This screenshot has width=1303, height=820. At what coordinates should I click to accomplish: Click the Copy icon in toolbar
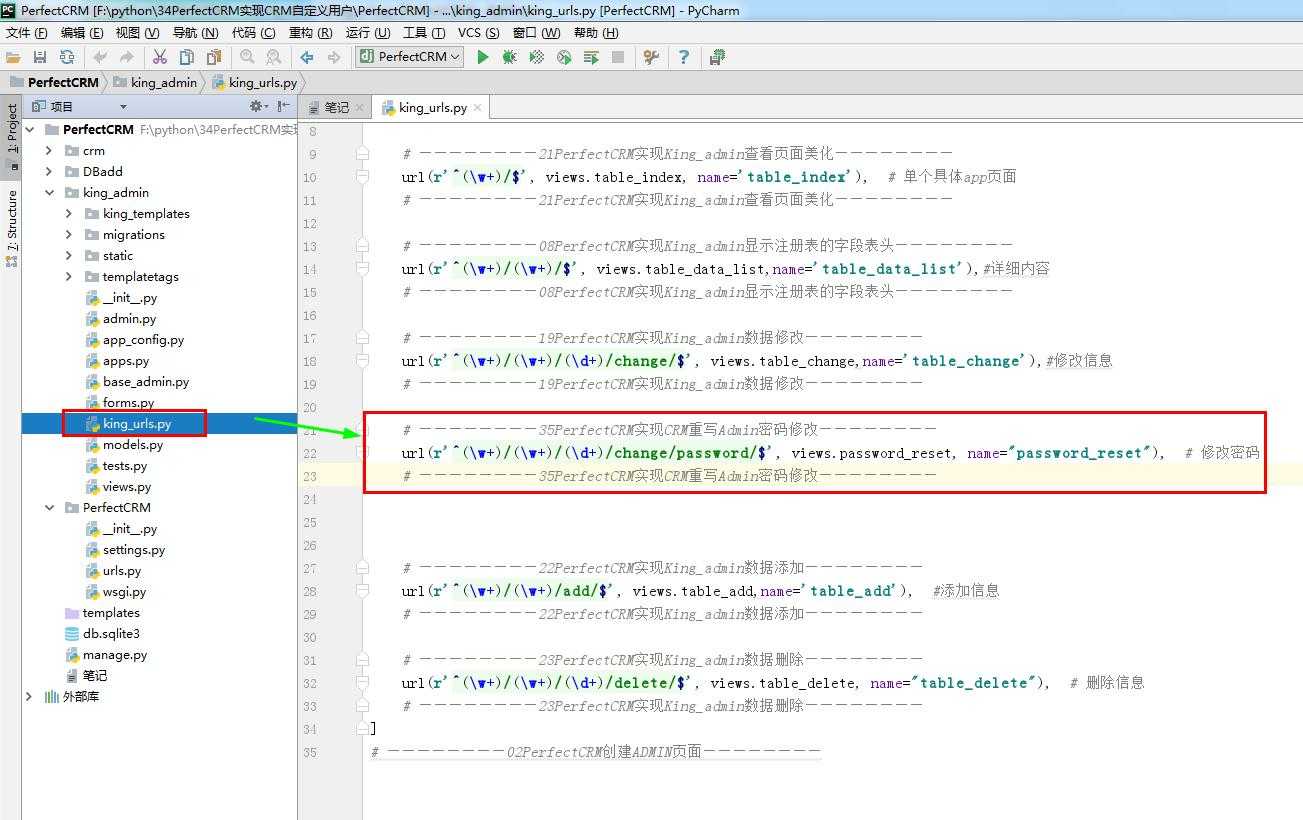click(186, 57)
